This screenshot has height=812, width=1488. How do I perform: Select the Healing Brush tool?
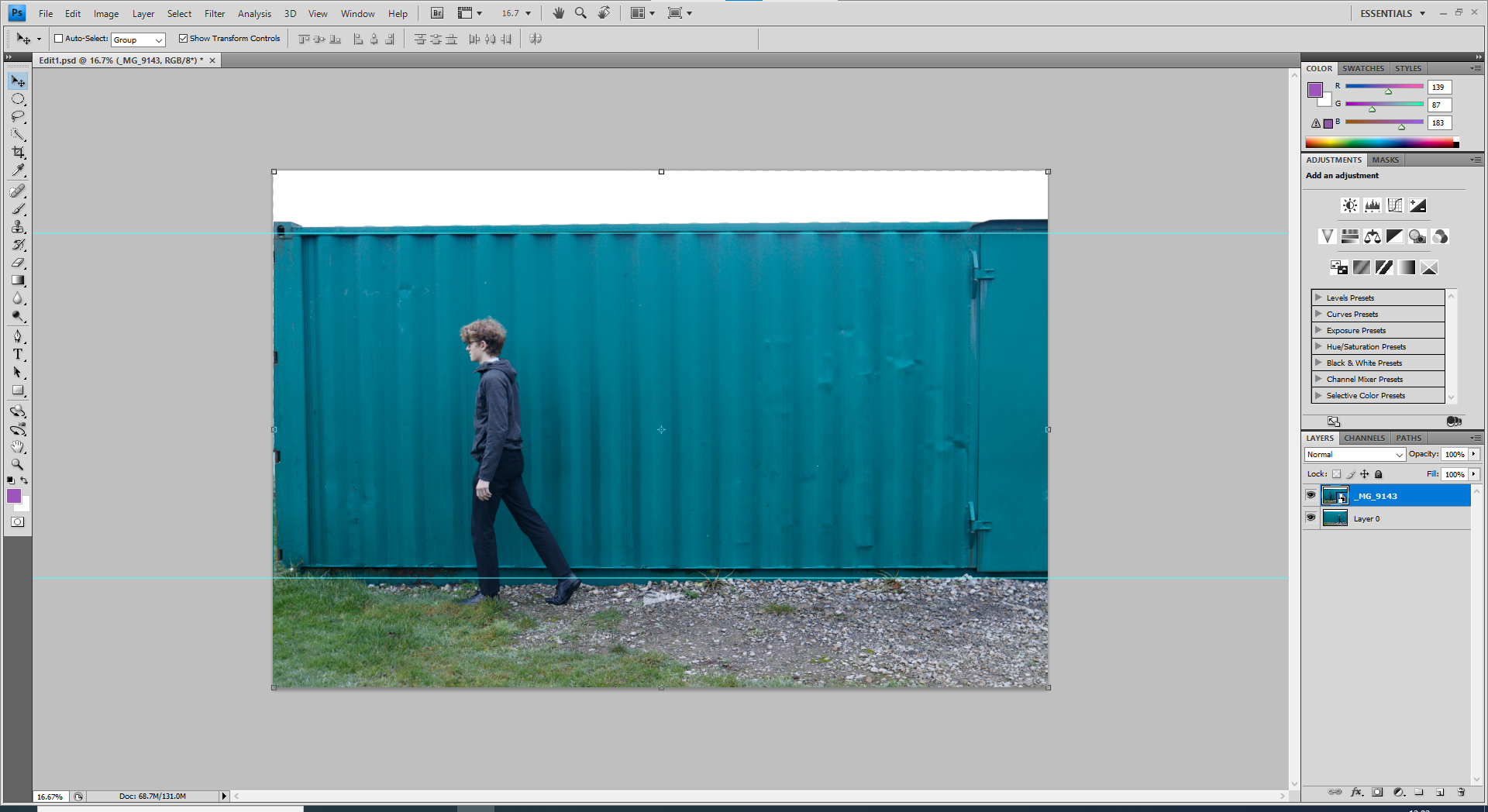18,191
